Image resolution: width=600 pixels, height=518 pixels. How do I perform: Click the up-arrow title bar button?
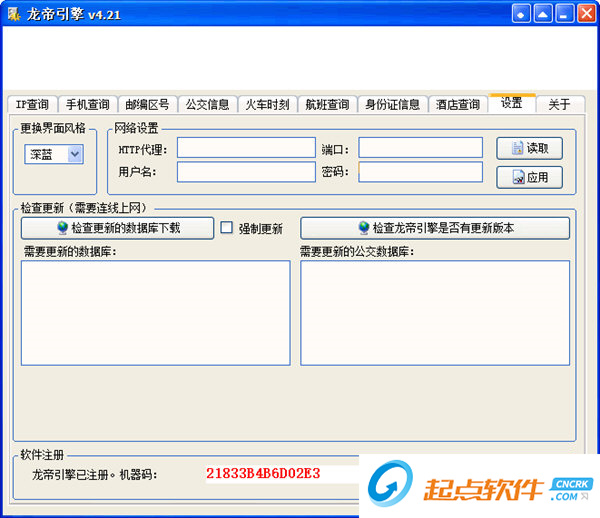click(543, 14)
